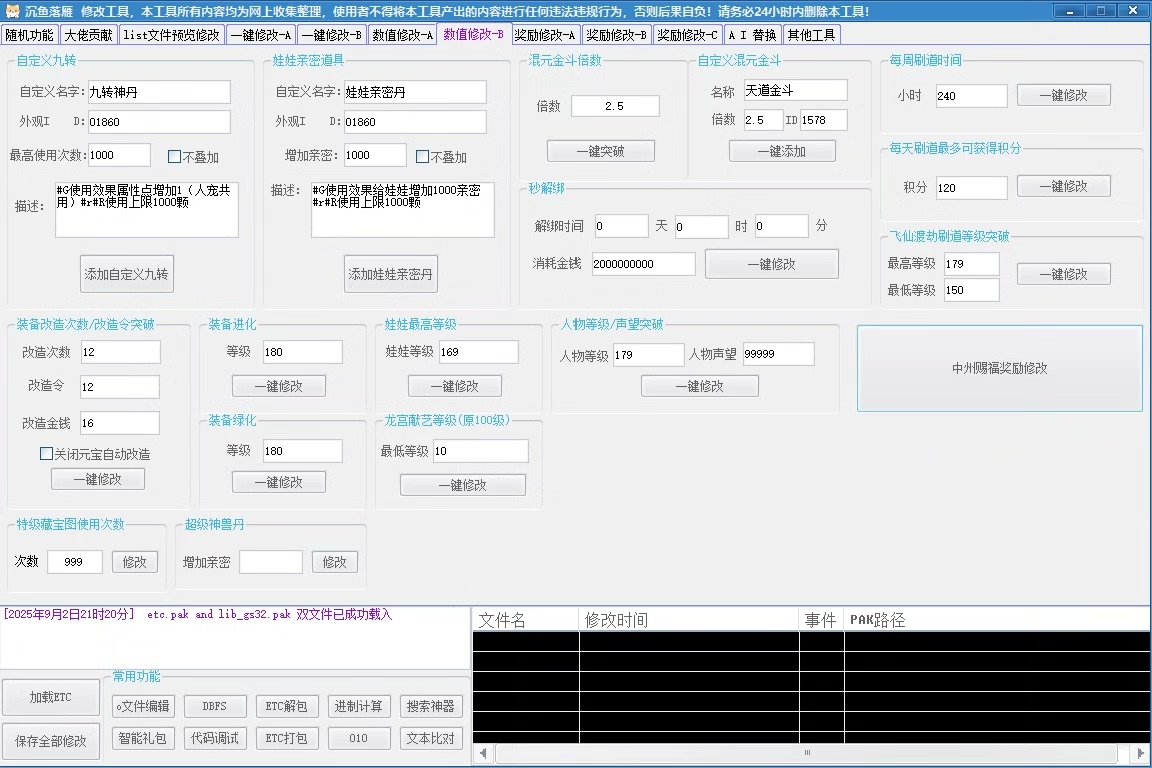1152x768 pixels.
Task: Open 其他工具 tab
Action: point(811,35)
